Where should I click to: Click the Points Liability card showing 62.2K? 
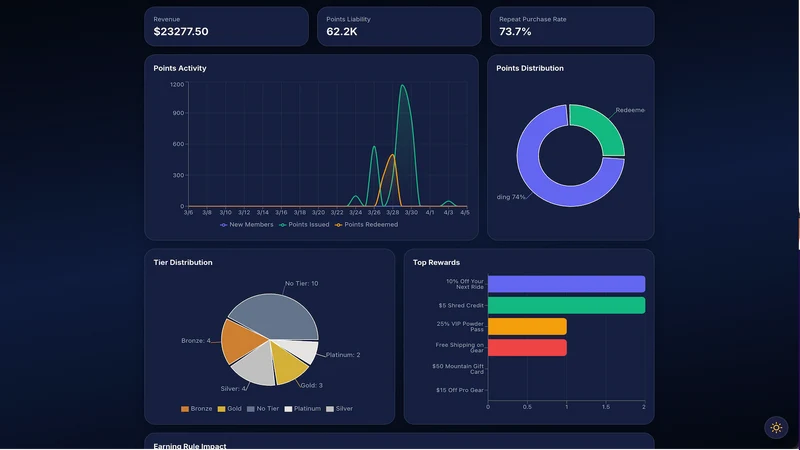(x=399, y=27)
